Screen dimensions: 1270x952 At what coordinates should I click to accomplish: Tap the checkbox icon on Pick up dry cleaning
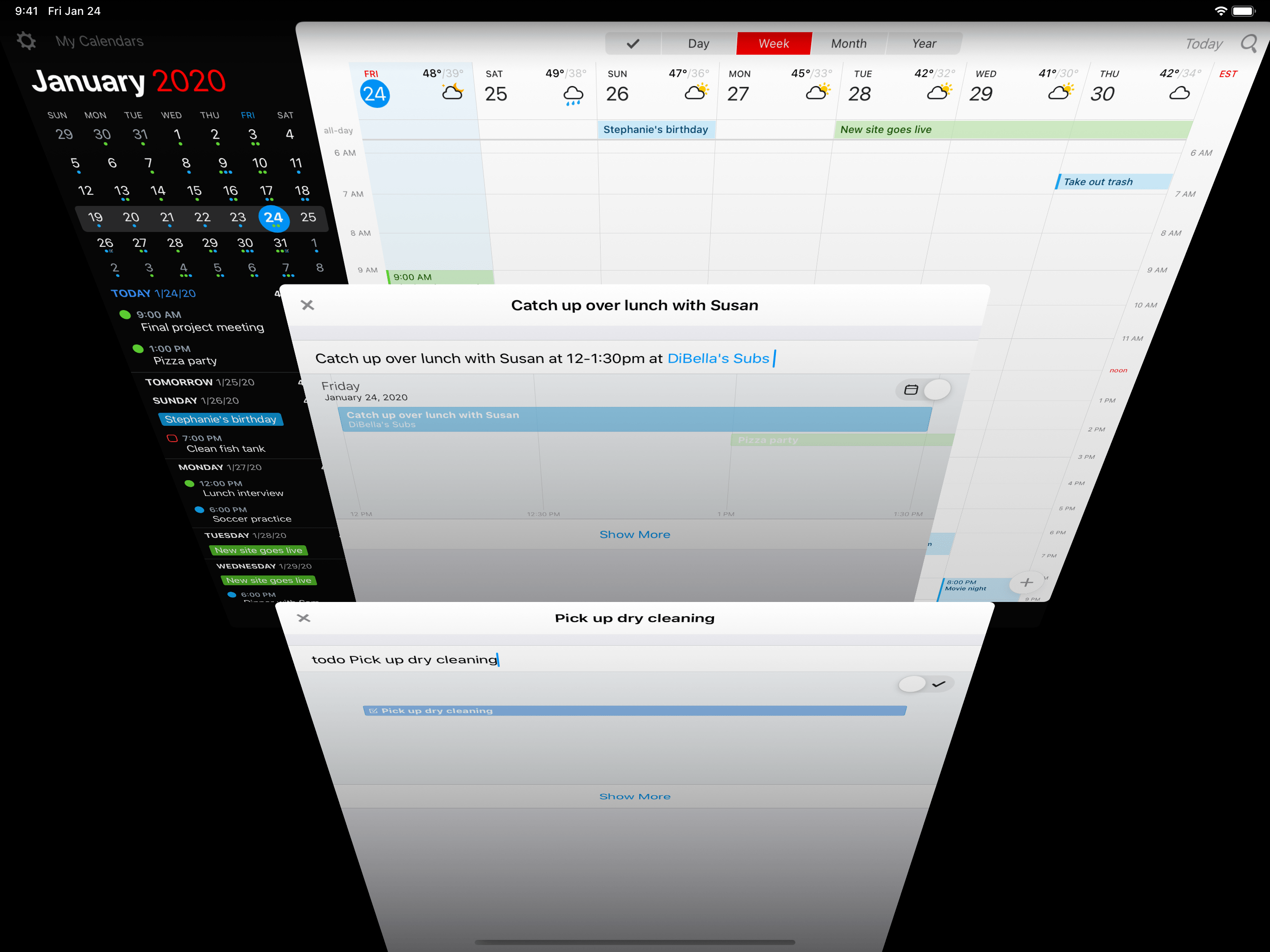pyautogui.click(x=374, y=710)
